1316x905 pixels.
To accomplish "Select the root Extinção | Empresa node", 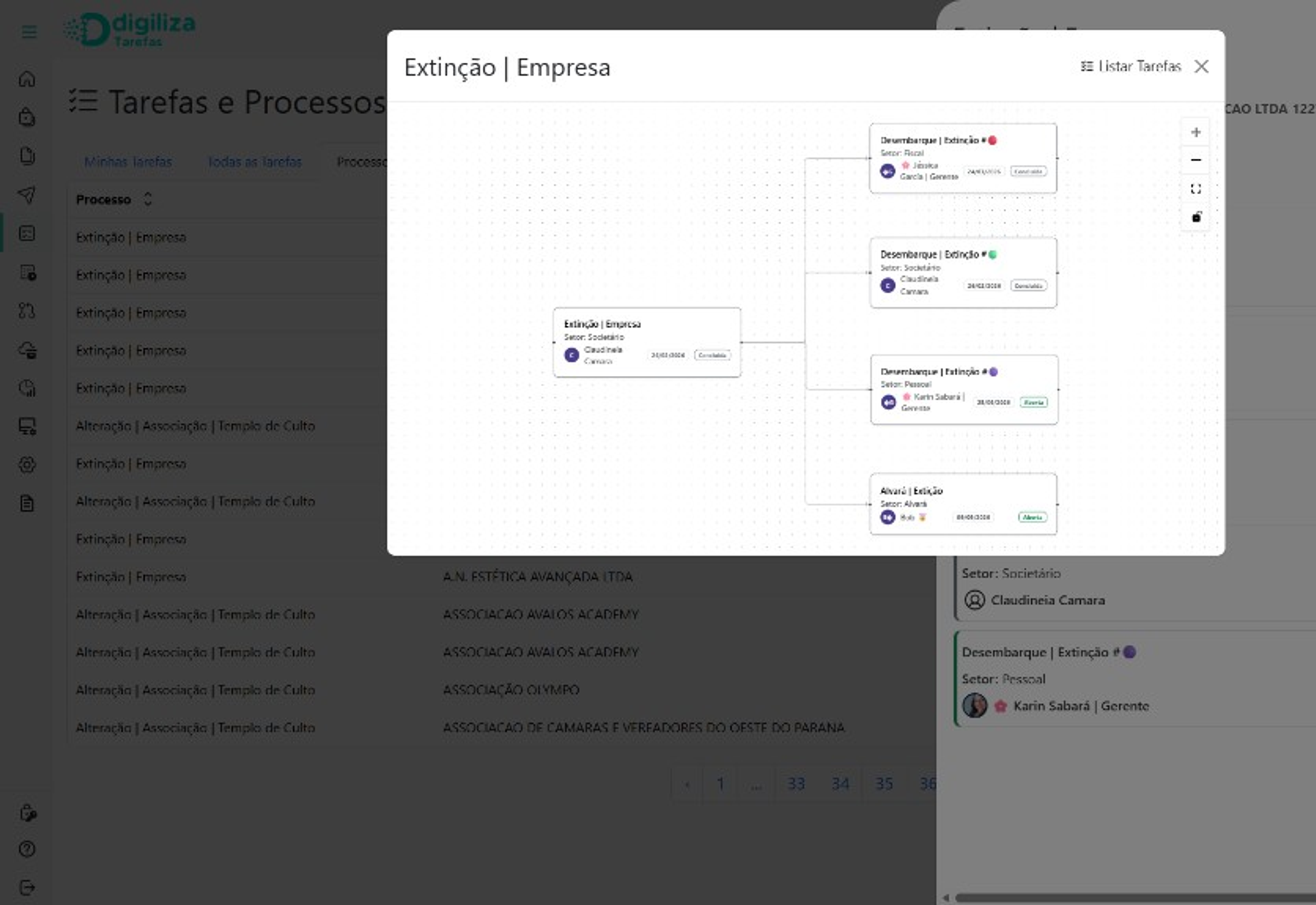I will (647, 342).
